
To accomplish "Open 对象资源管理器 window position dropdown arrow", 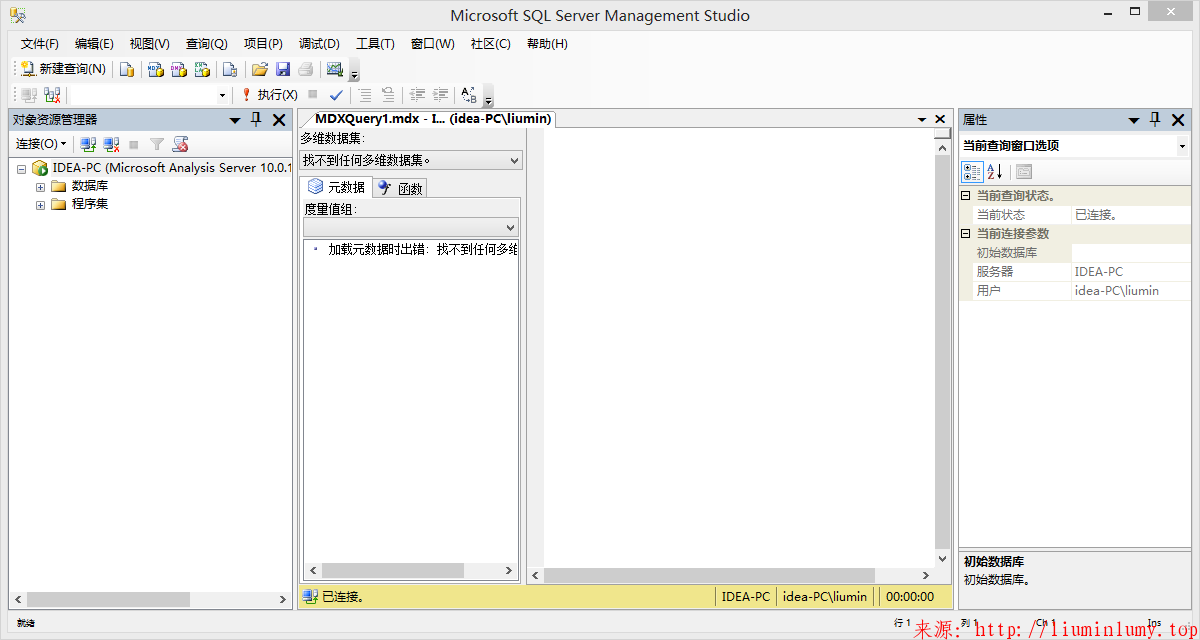I will click(235, 120).
